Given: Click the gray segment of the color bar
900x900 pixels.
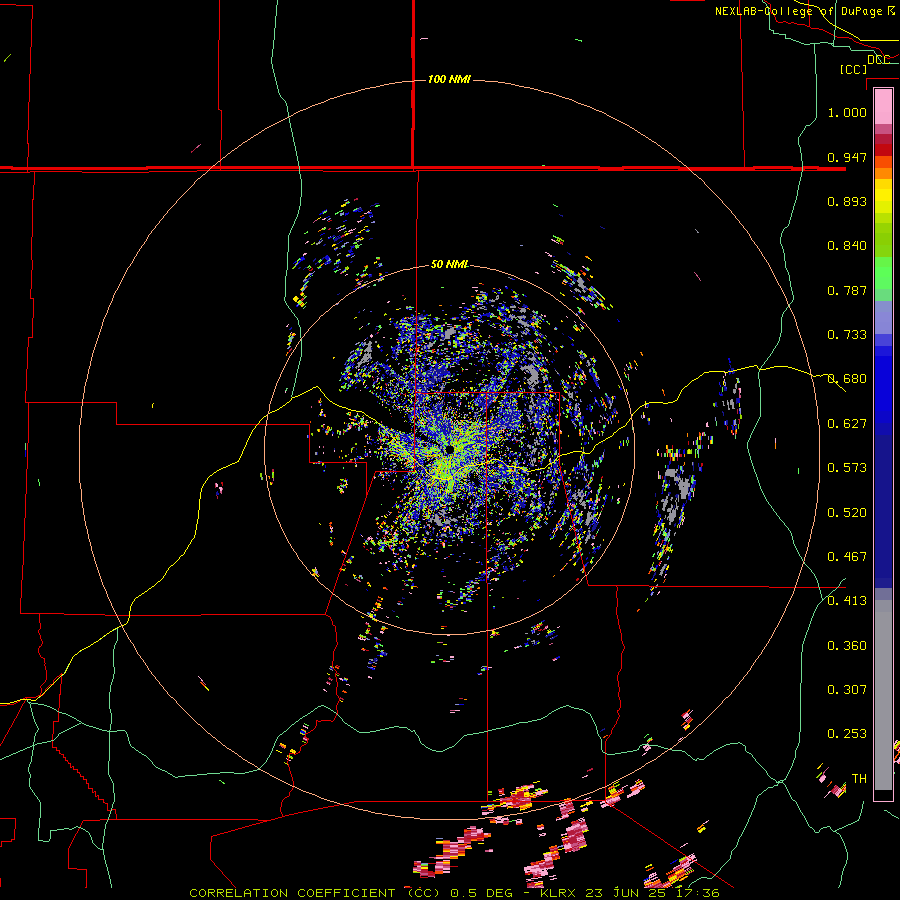Looking at the screenshot, I should pos(883,695).
